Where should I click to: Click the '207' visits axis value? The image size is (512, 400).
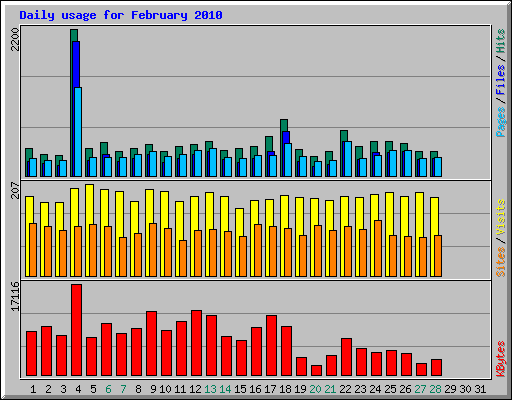pyautogui.click(x=15, y=190)
